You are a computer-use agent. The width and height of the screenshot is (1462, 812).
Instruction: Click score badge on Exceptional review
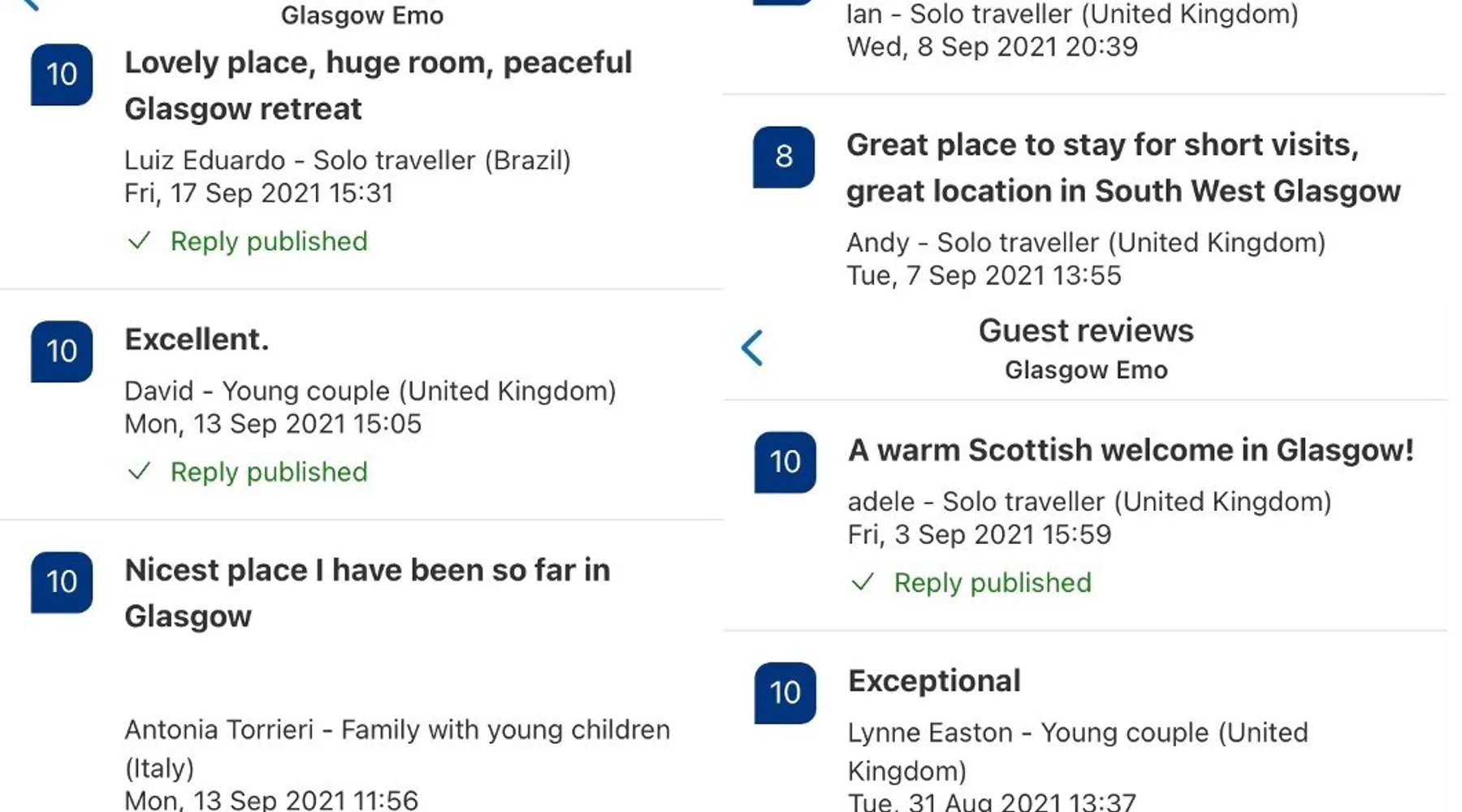click(x=785, y=693)
